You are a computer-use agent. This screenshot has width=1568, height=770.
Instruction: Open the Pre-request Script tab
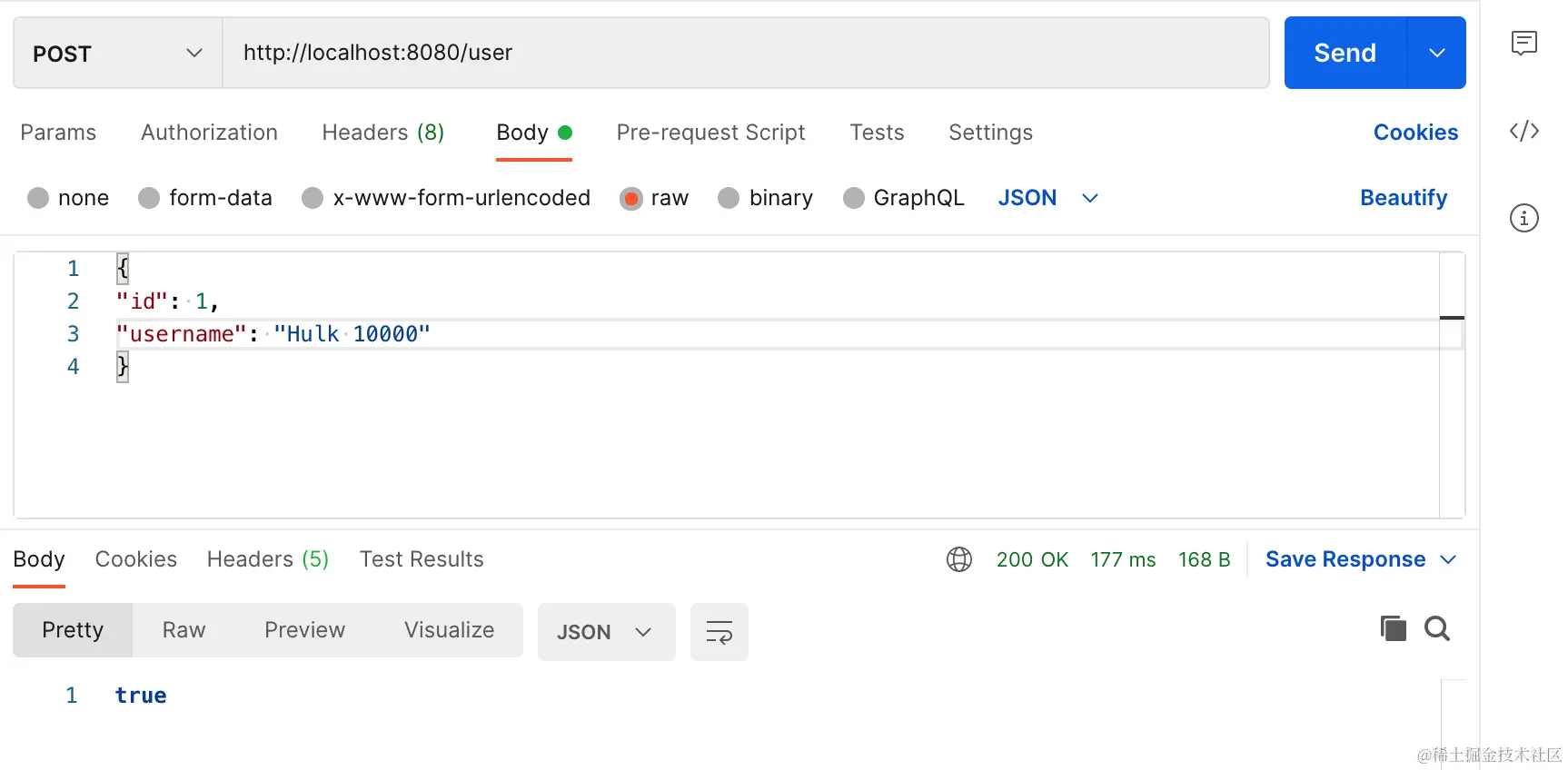click(710, 133)
